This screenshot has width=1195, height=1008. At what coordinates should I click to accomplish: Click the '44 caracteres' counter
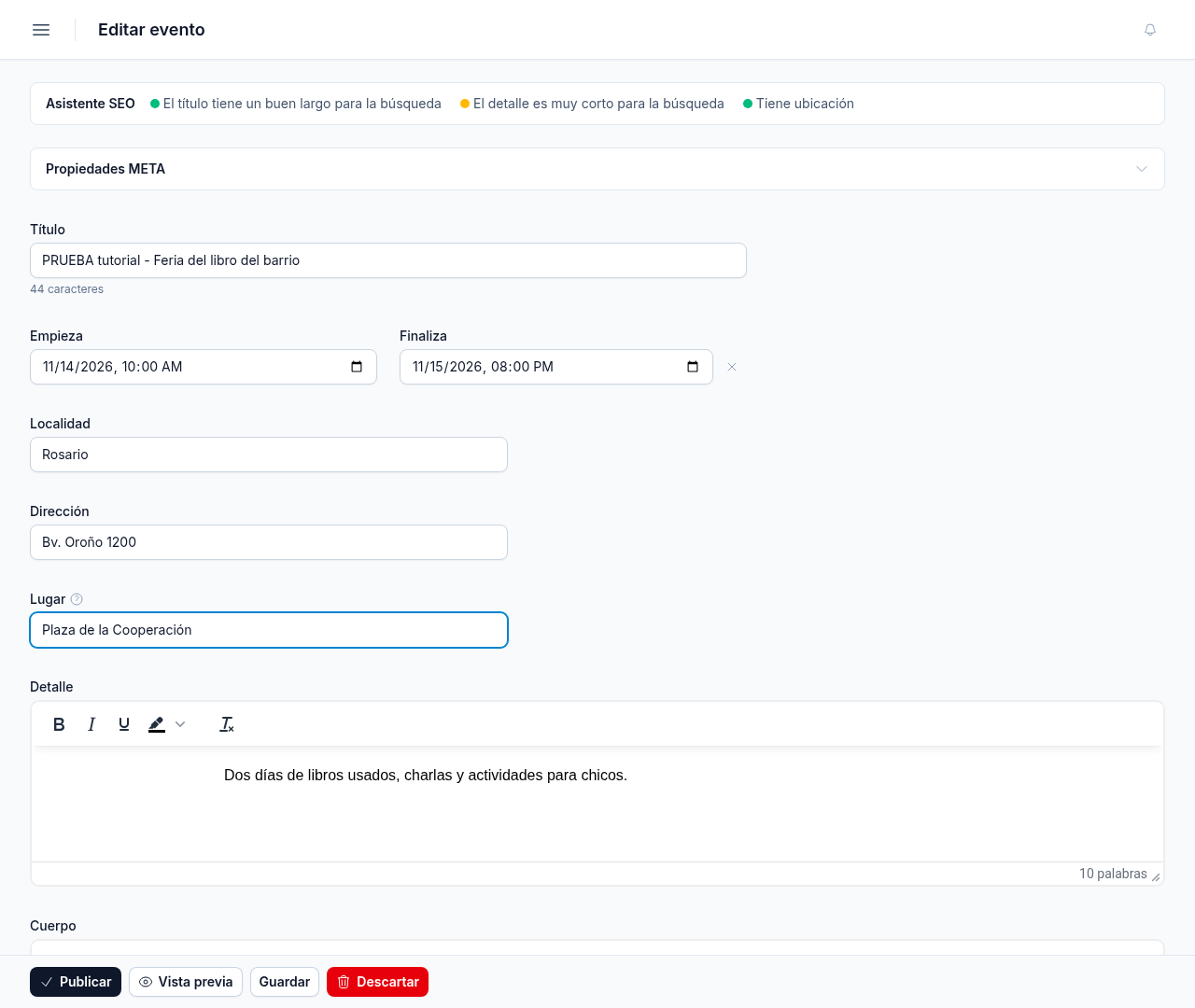(x=66, y=289)
